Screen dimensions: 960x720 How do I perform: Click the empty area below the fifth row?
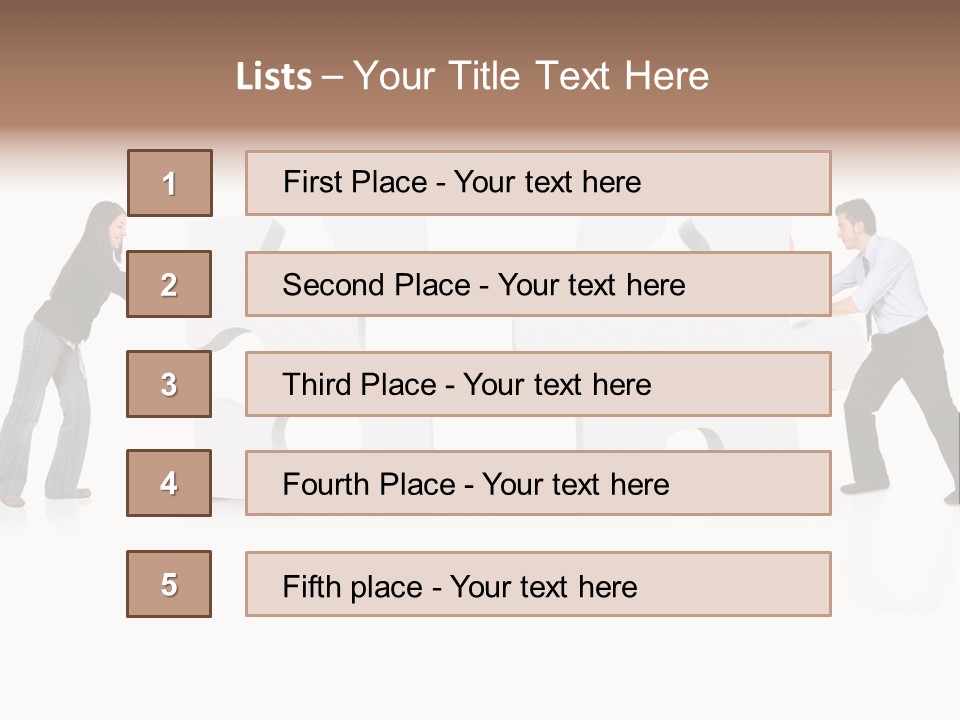click(480, 665)
